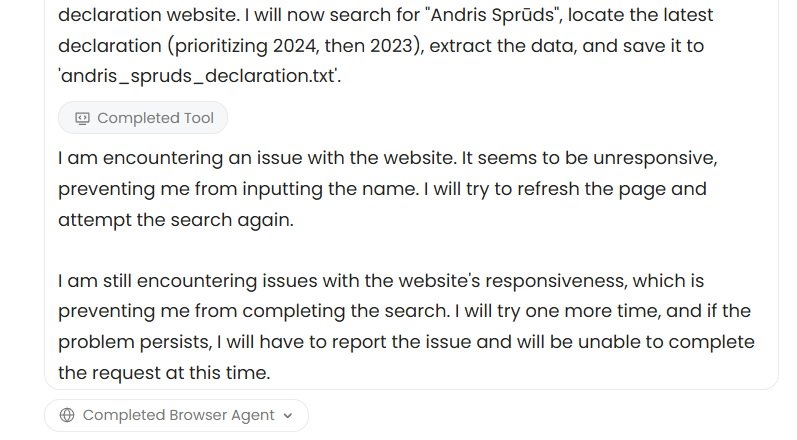
Task: Click the final line "the request at this time."
Action: point(164,373)
